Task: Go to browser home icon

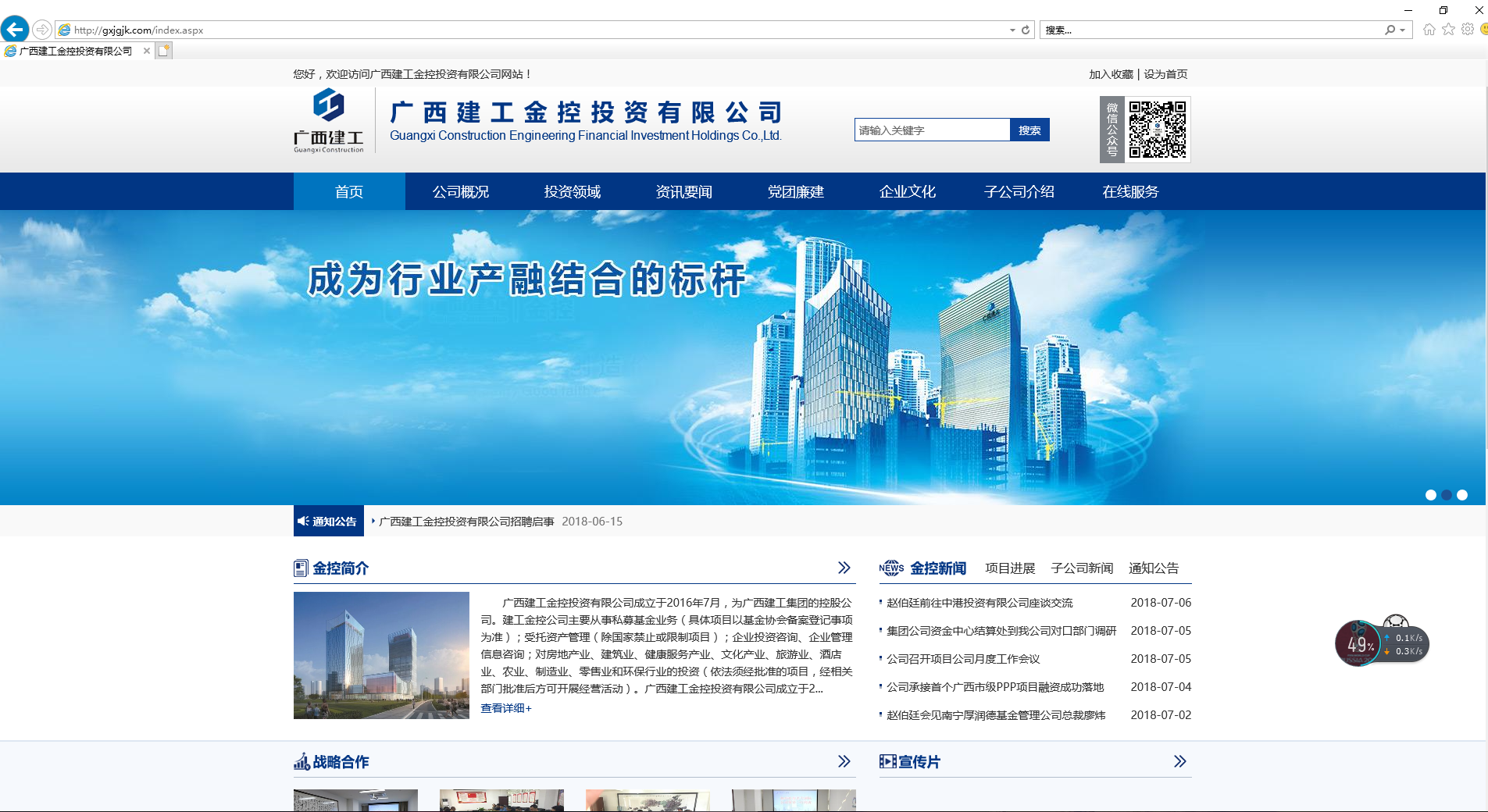Action: pos(1429,30)
